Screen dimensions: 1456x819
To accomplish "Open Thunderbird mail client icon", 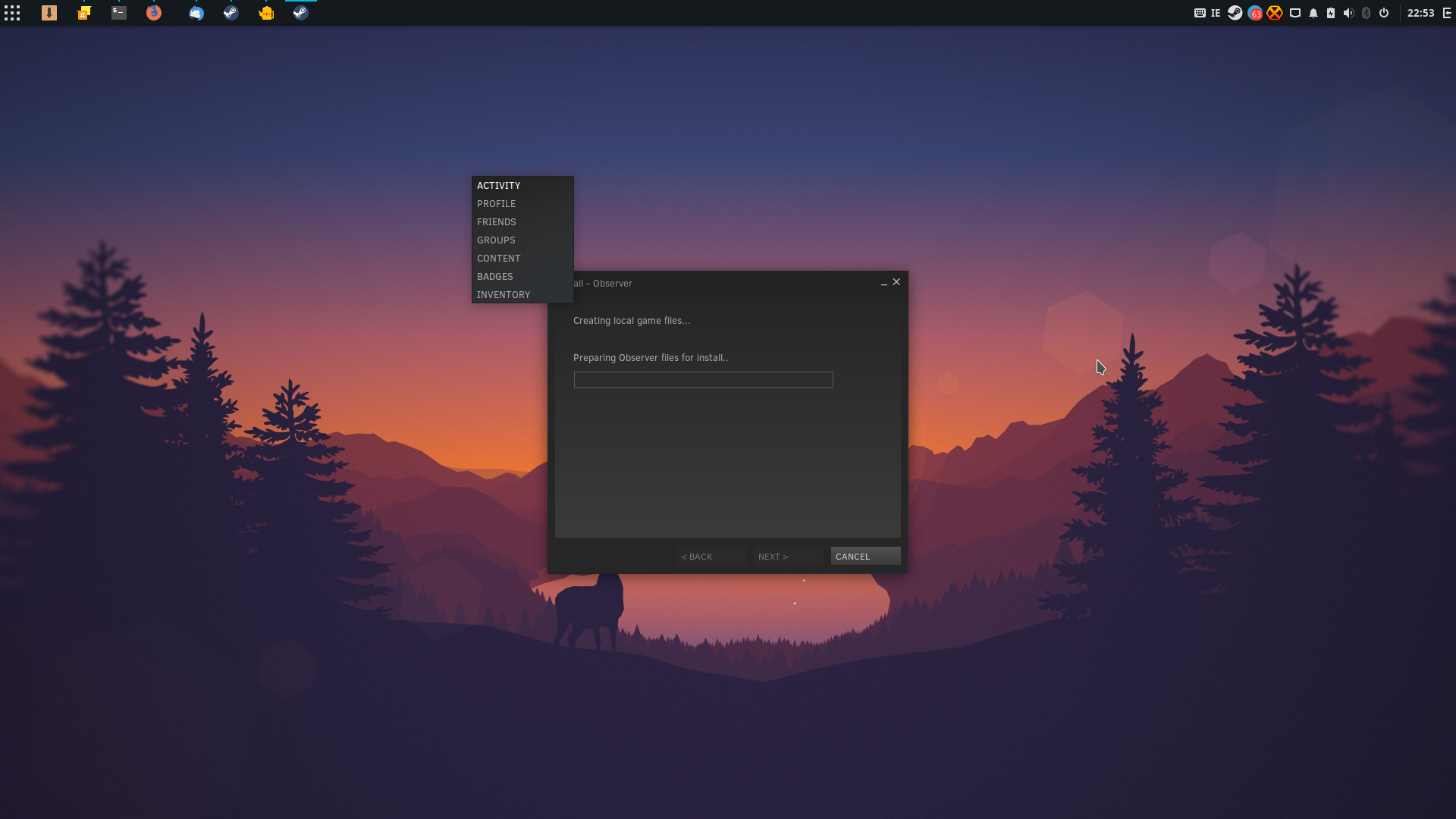I will pyautogui.click(x=196, y=13).
